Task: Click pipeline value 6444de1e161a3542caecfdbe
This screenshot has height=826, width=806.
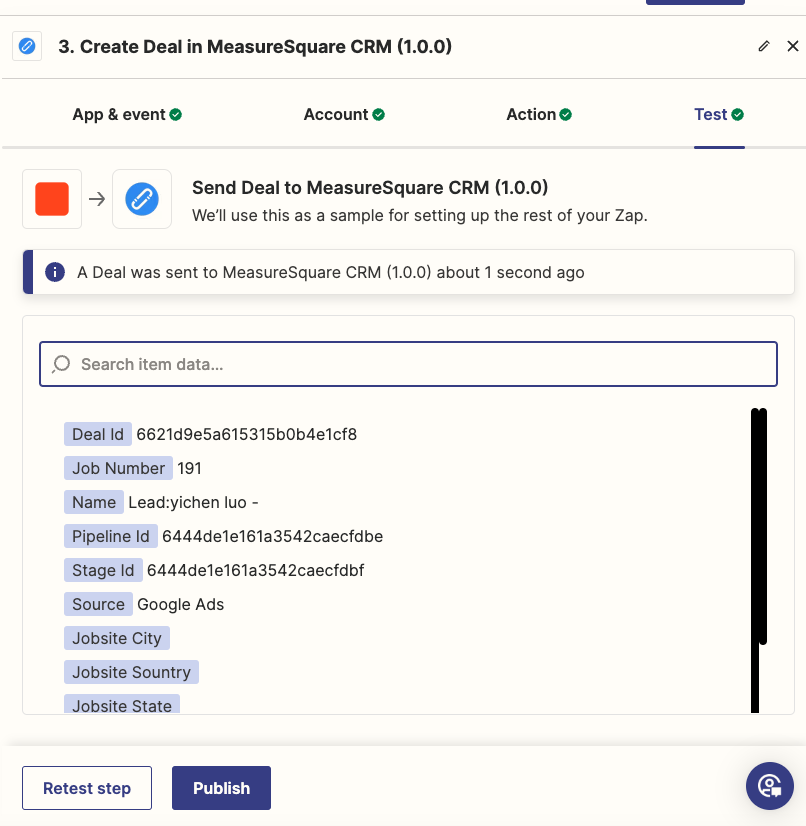Action: (x=272, y=536)
